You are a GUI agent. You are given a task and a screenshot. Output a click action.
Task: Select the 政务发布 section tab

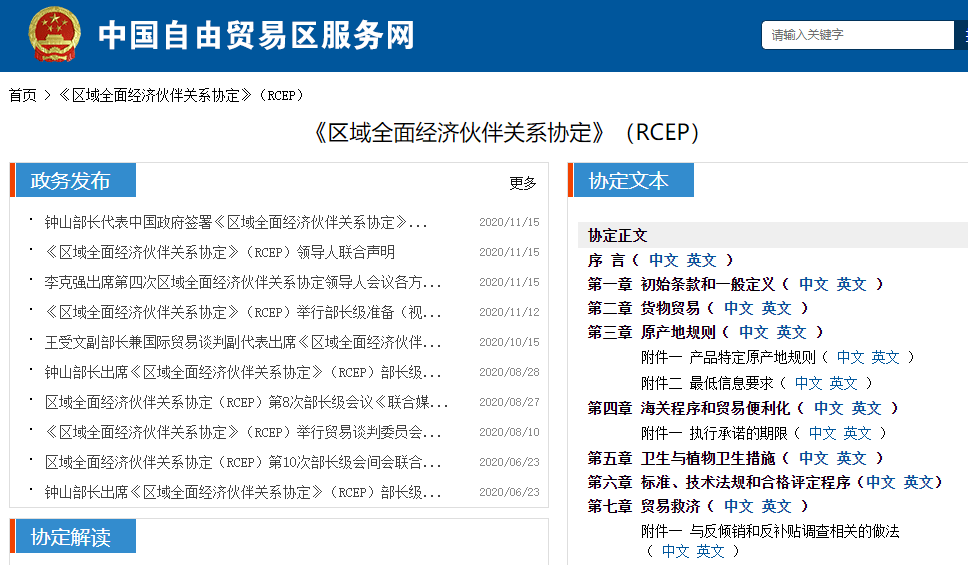tap(75, 180)
